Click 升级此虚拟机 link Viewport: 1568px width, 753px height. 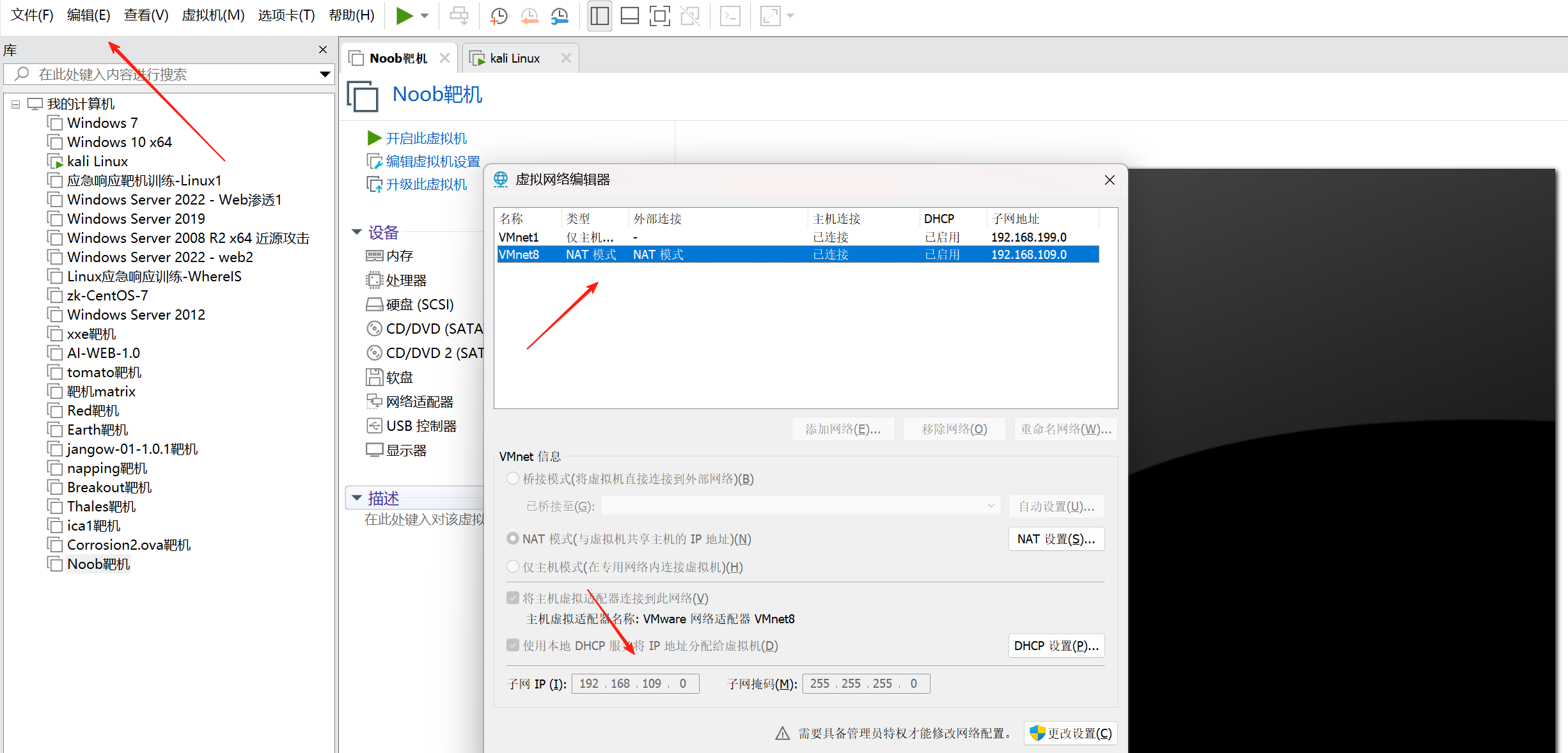coord(426,184)
